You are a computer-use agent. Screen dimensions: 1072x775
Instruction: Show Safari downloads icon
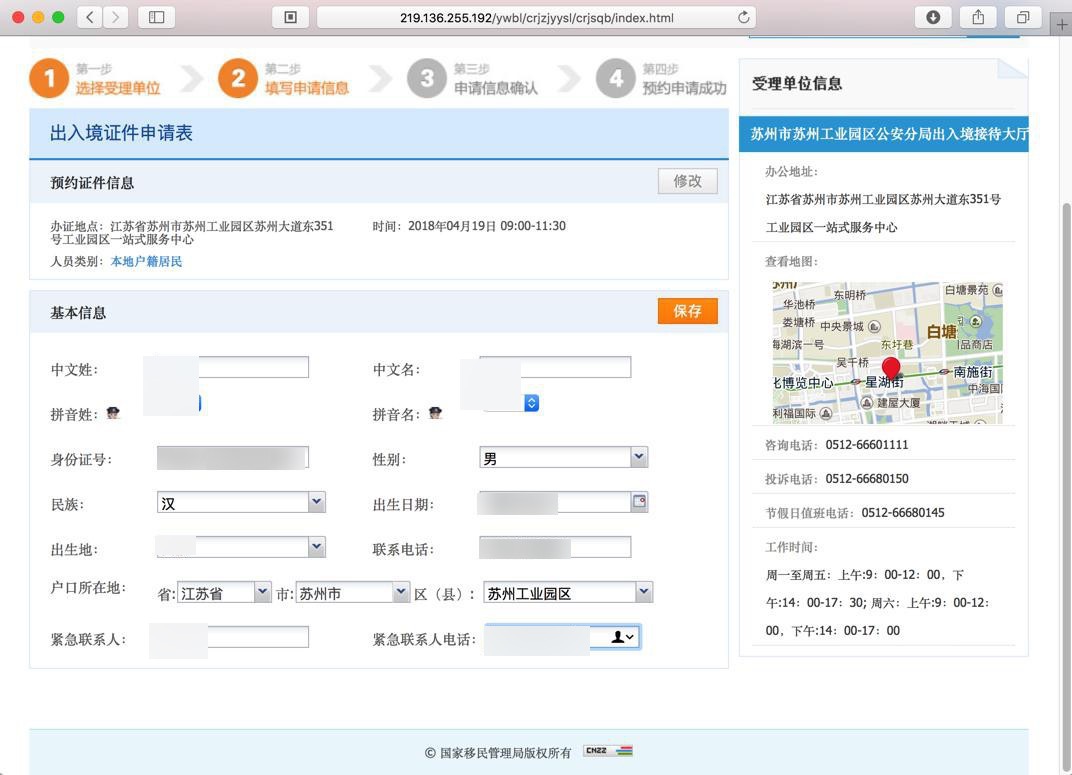point(933,17)
